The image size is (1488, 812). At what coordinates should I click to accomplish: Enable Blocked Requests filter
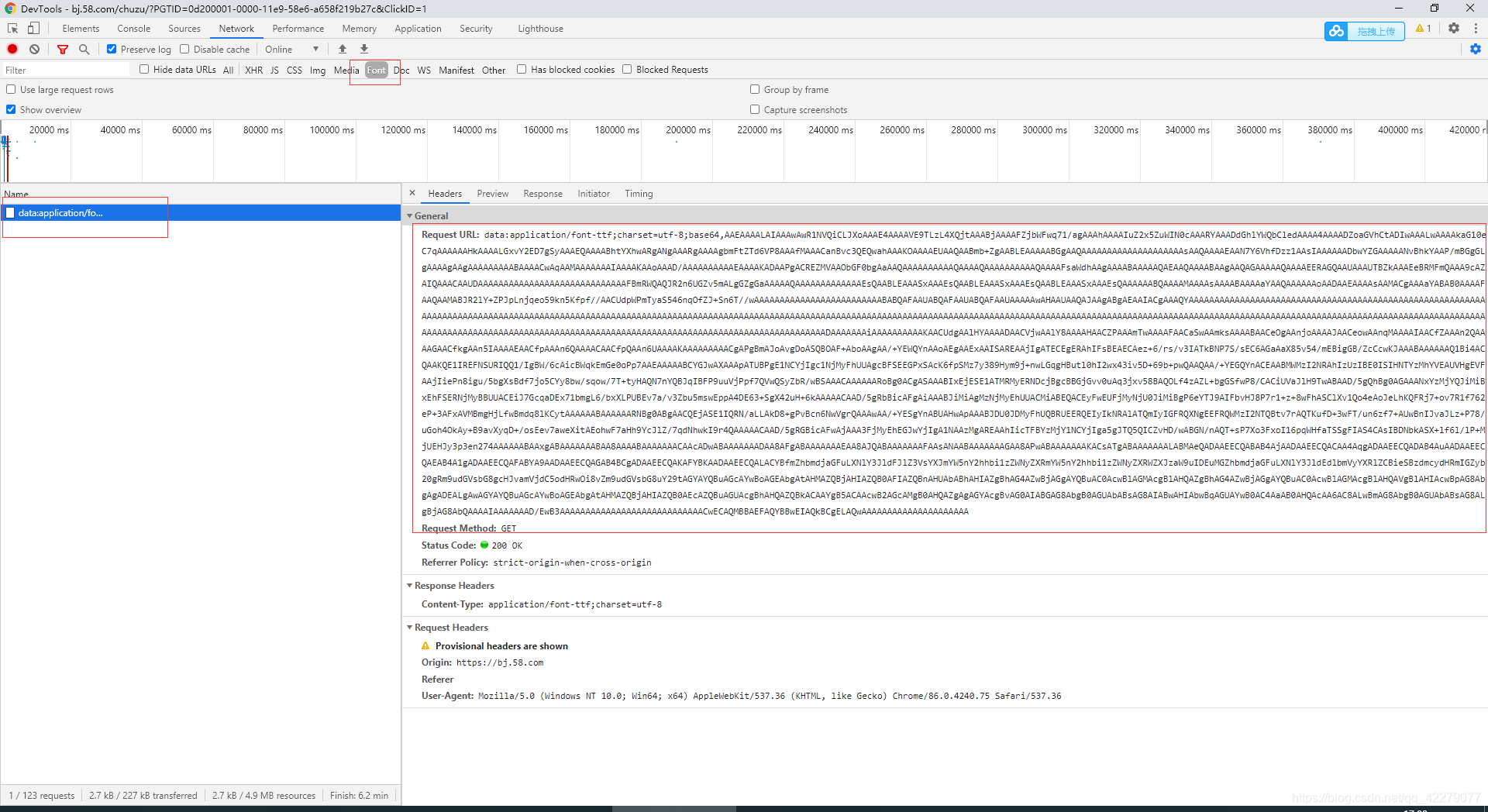(x=627, y=69)
